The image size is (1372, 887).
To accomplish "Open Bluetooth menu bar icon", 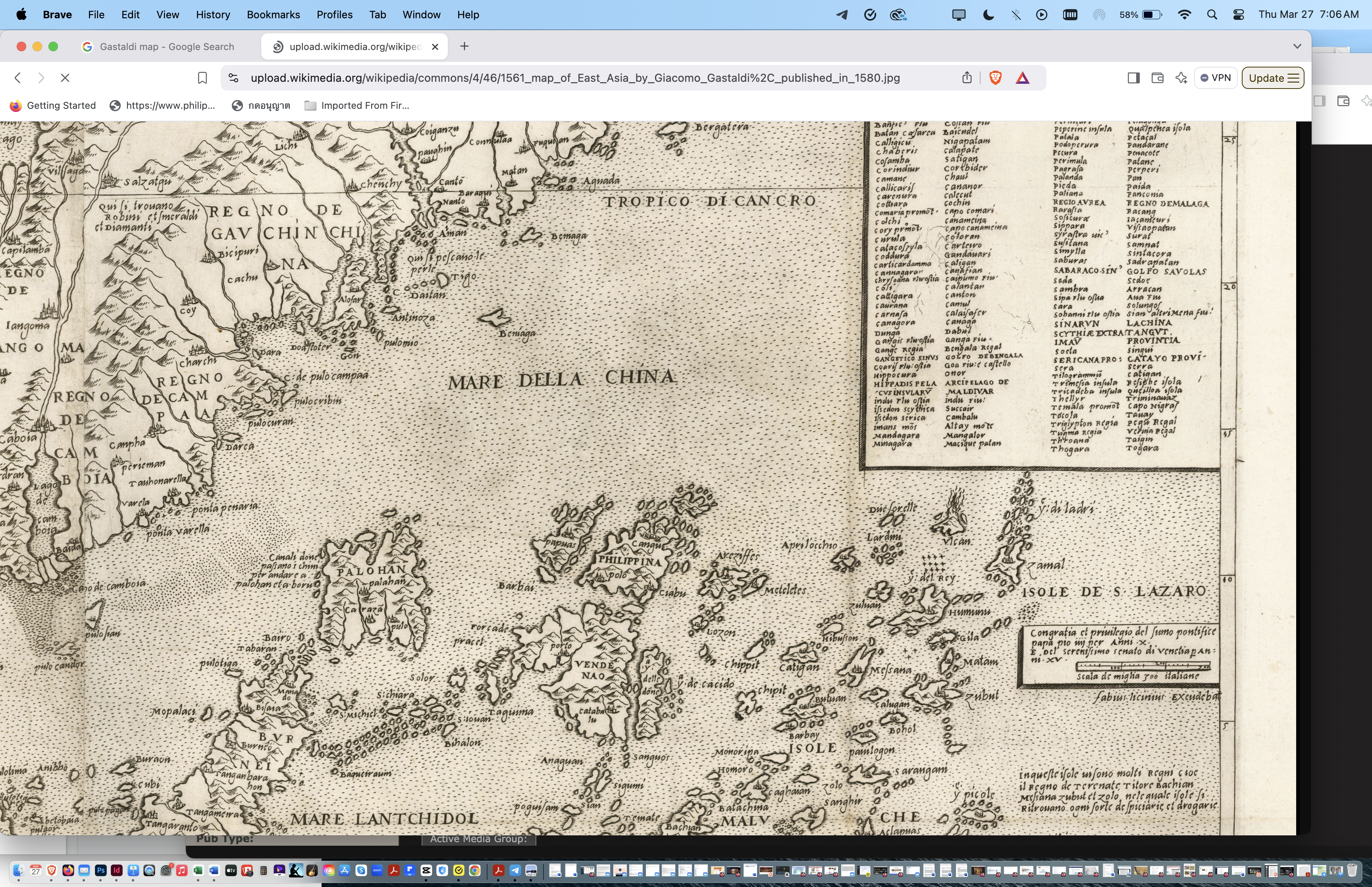I will [x=1016, y=14].
